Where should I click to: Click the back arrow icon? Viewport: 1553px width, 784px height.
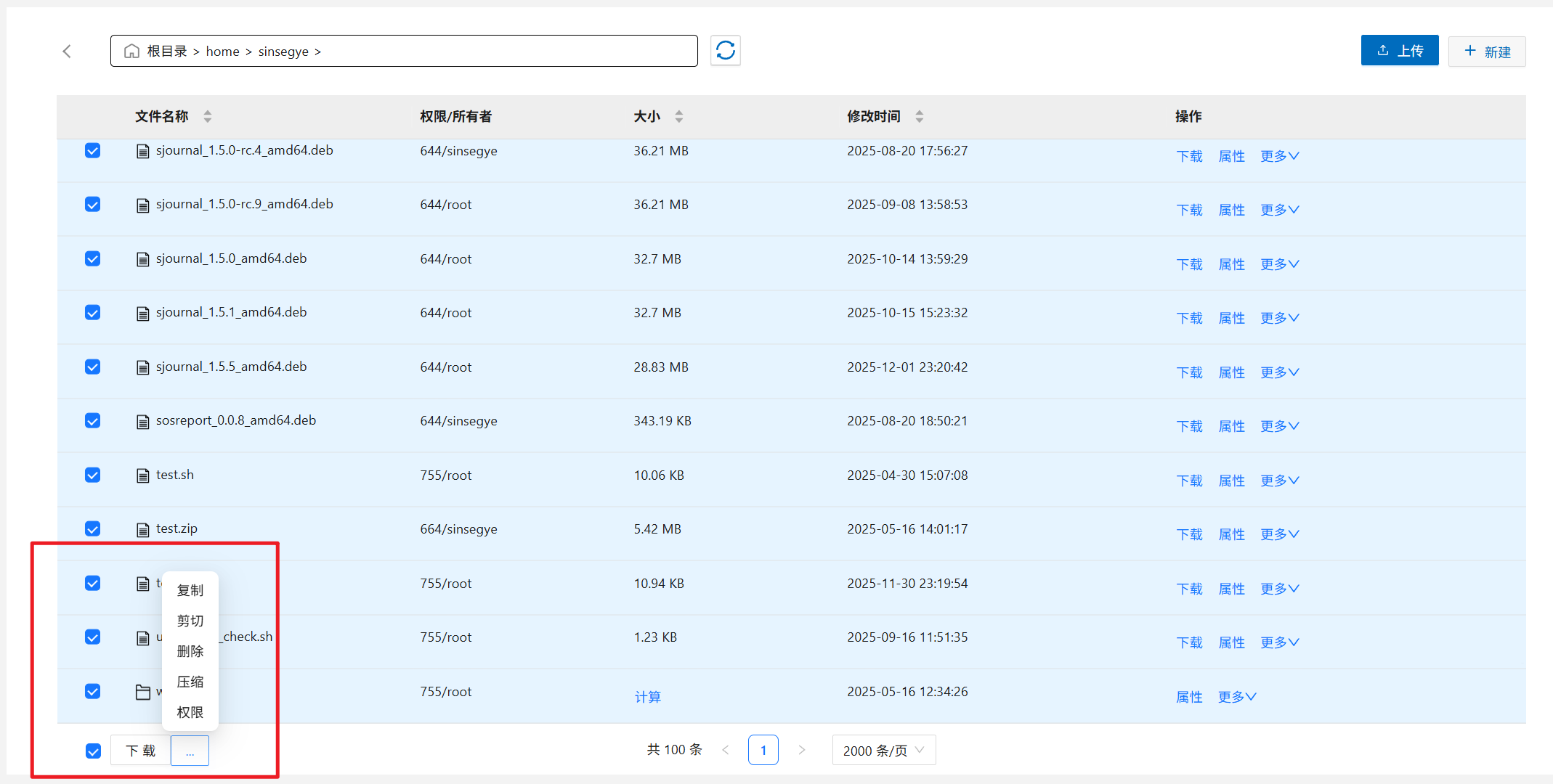coord(67,51)
